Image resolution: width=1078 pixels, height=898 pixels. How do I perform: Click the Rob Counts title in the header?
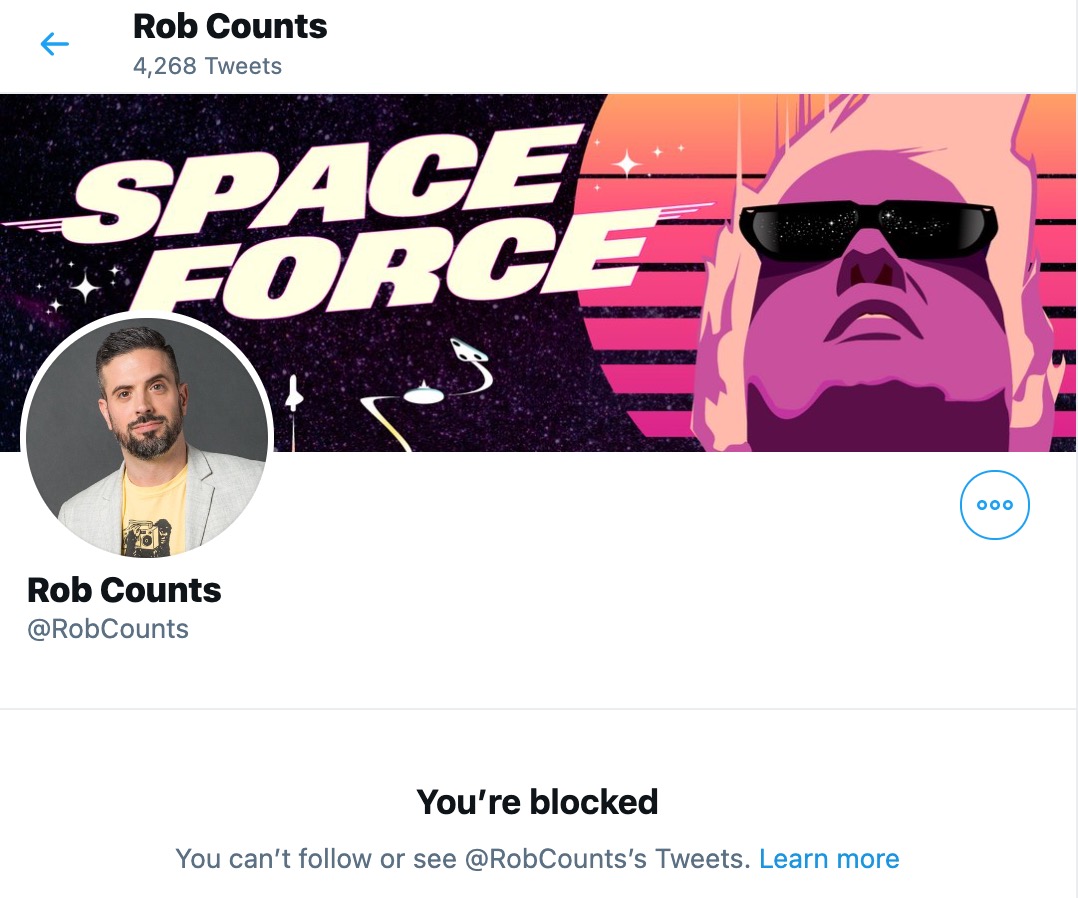pyautogui.click(x=230, y=27)
